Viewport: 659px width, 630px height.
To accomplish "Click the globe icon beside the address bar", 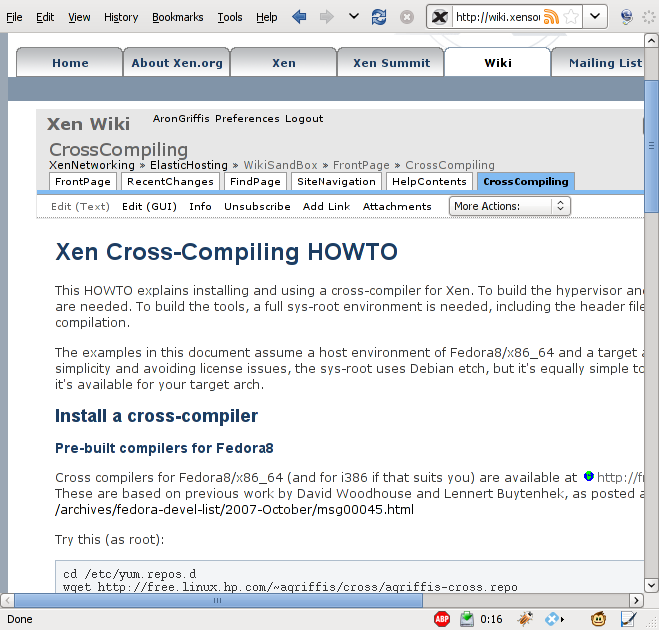I will pos(627,17).
